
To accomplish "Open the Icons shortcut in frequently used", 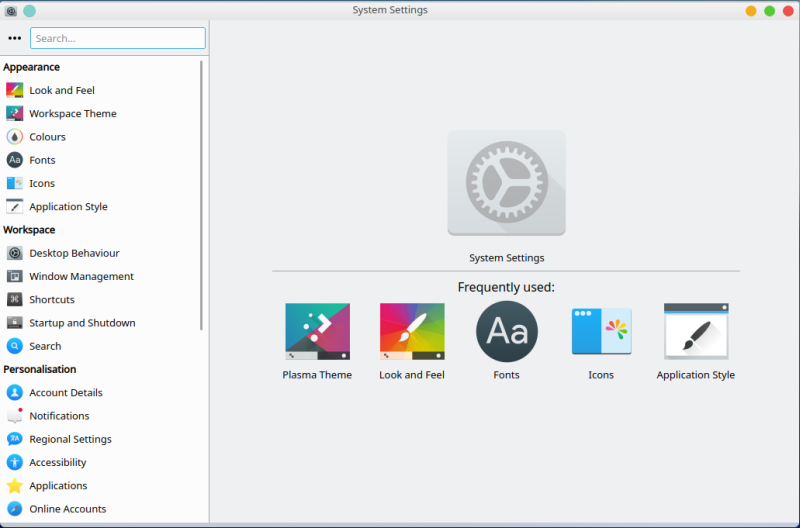I will point(601,331).
